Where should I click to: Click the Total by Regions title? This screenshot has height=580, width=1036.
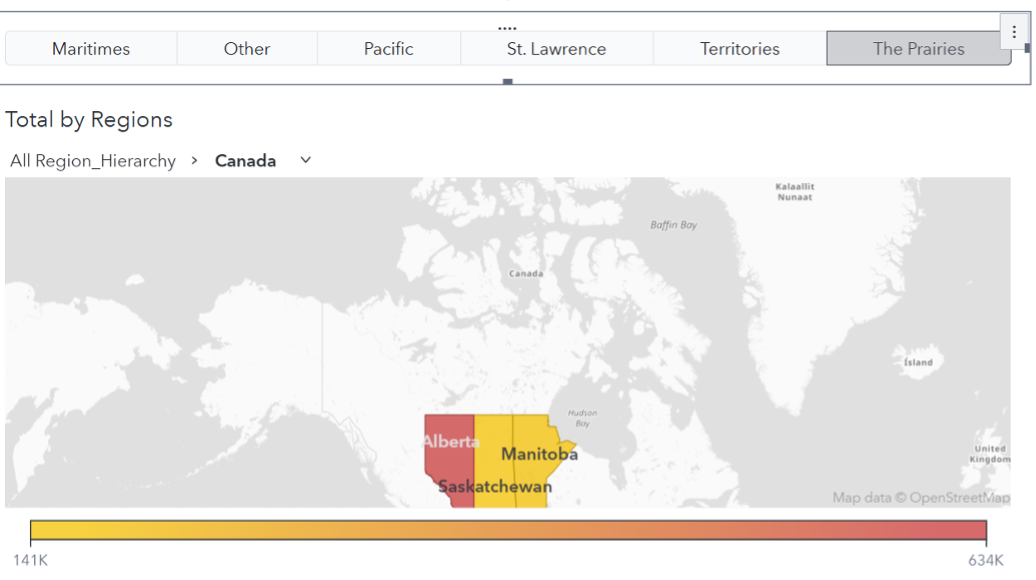click(x=89, y=120)
